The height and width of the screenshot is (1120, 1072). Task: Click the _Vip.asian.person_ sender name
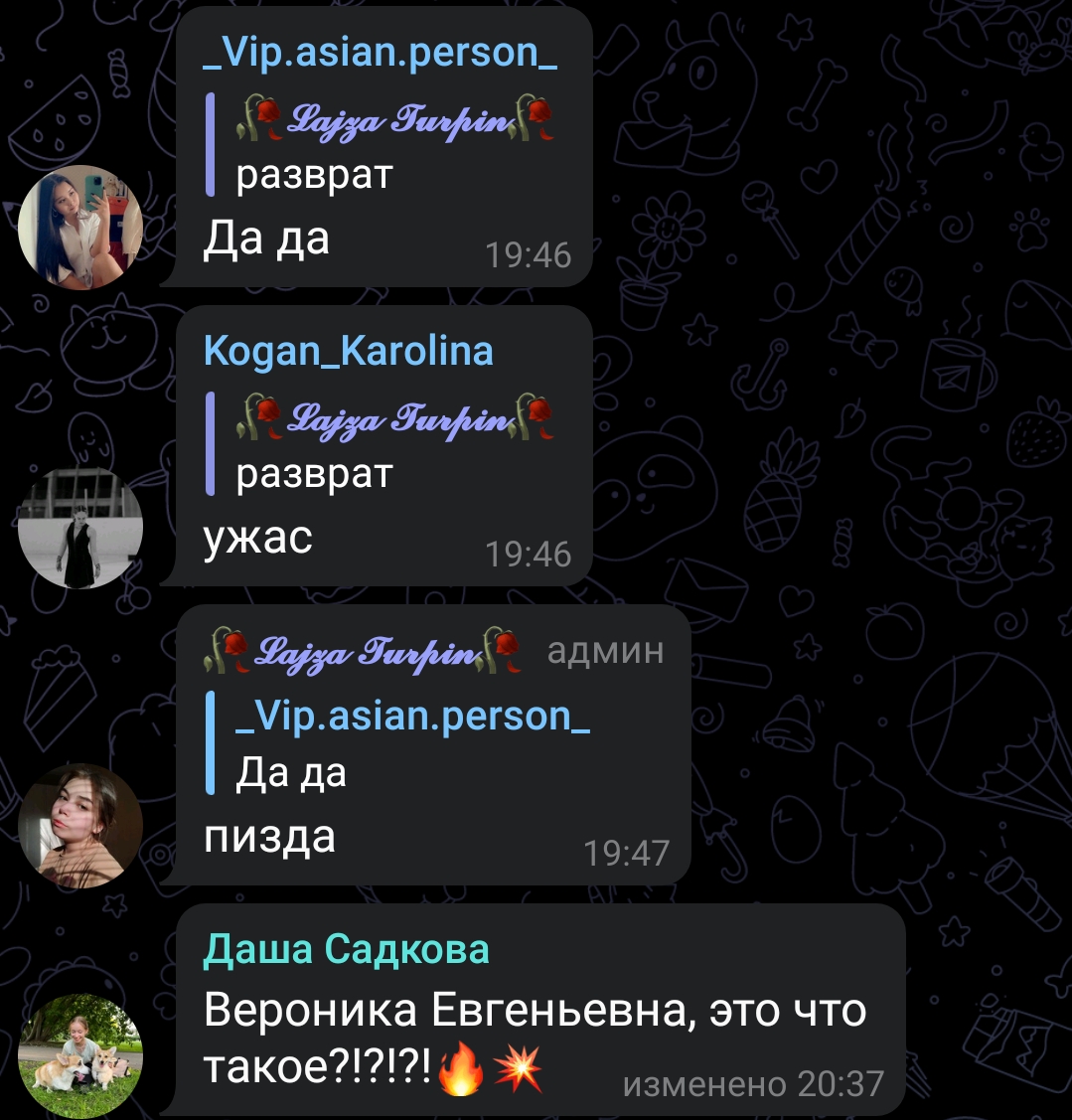tap(380, 53)
